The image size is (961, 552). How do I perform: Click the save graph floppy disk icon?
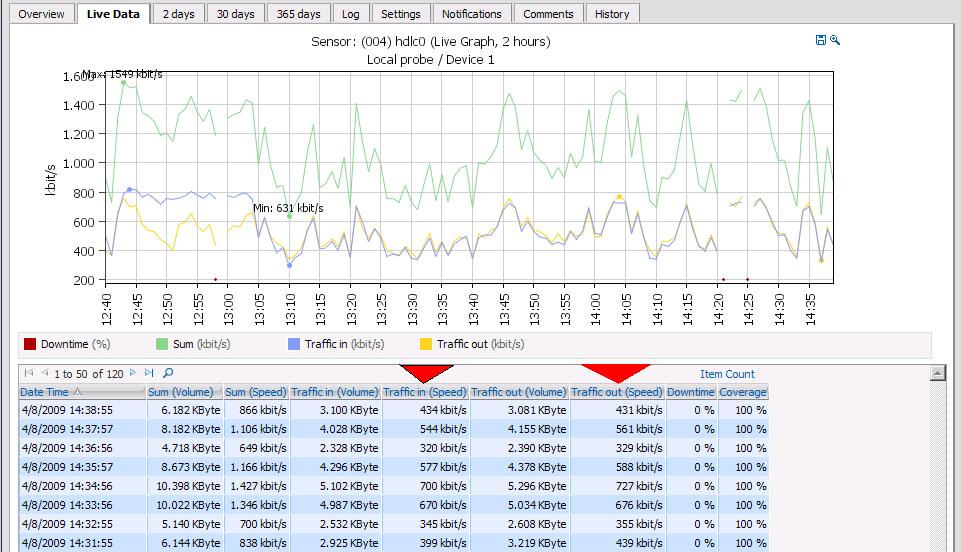point(821,40)
